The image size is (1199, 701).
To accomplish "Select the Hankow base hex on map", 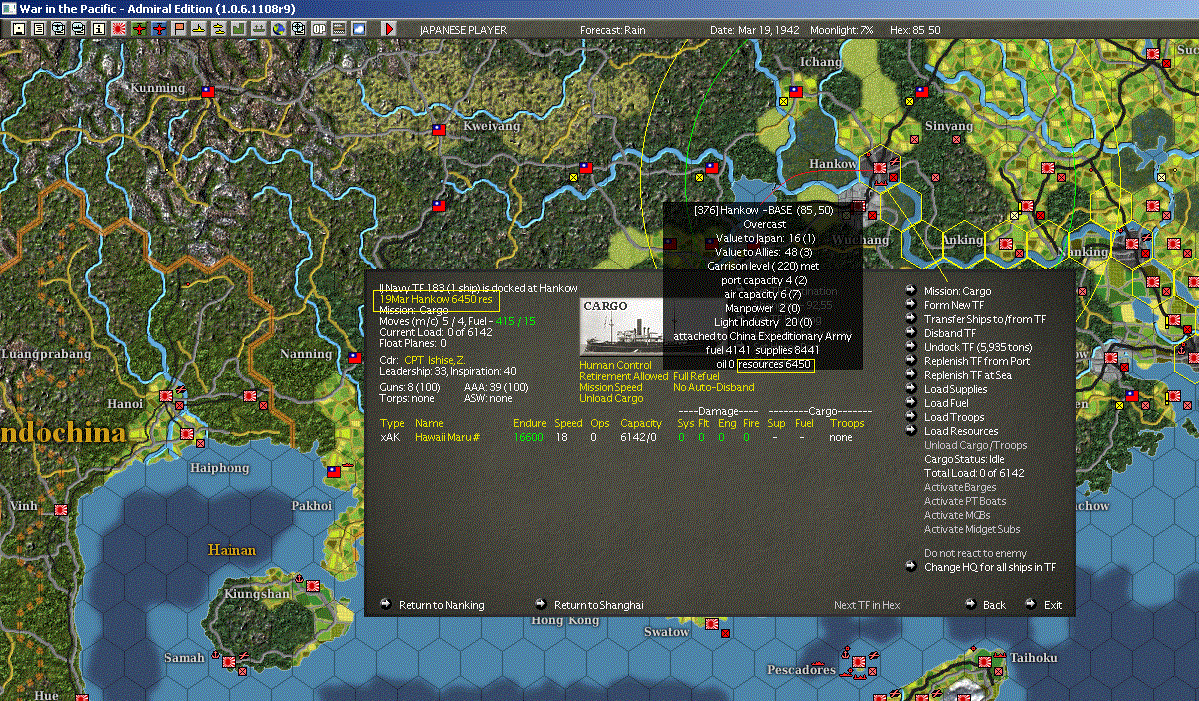I will (879, 167).
